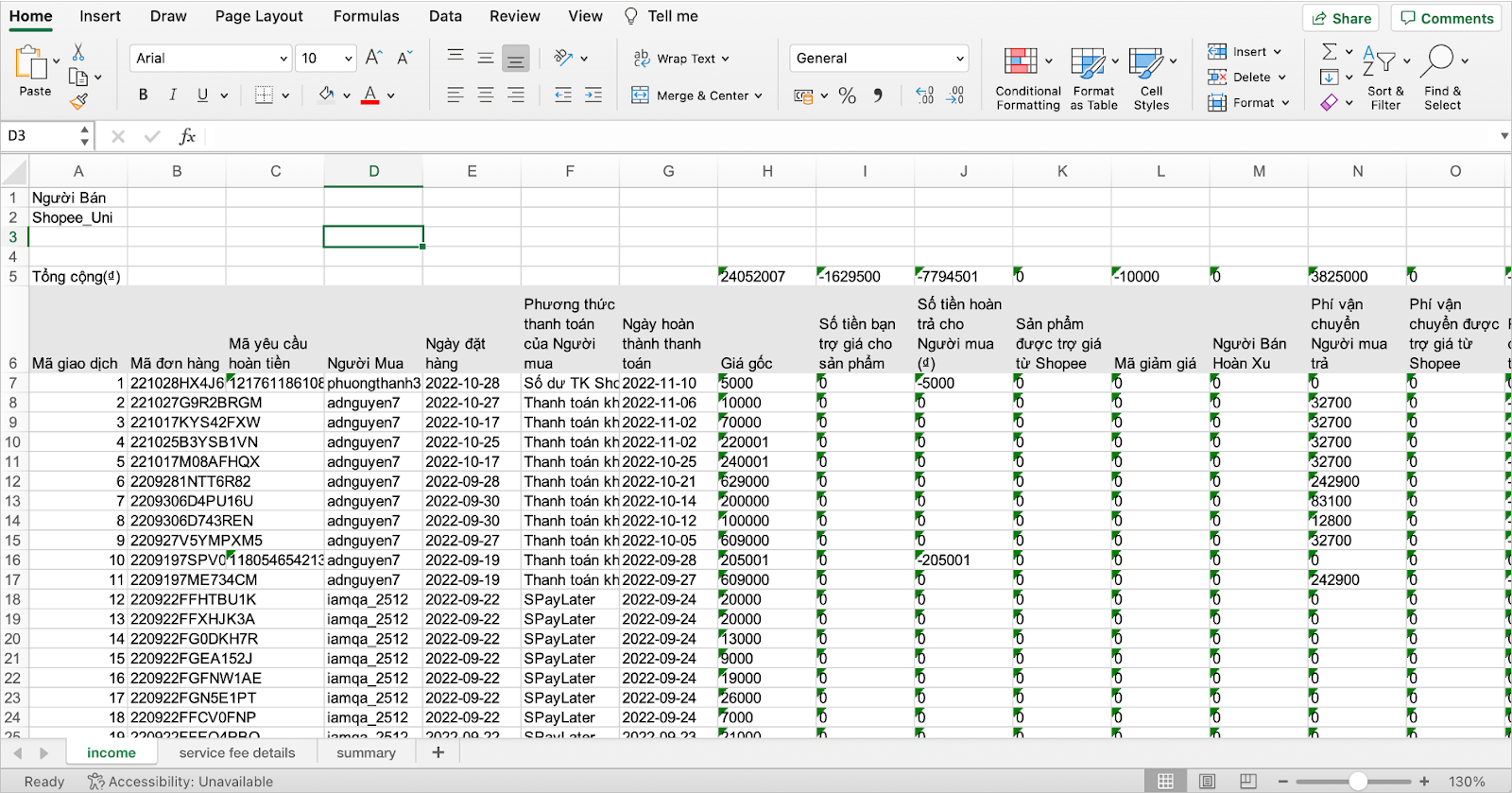Click the Cut scissors icon
Image resolution: width=1512 pixels, height=793 pixels.
(x=78, y=52)
